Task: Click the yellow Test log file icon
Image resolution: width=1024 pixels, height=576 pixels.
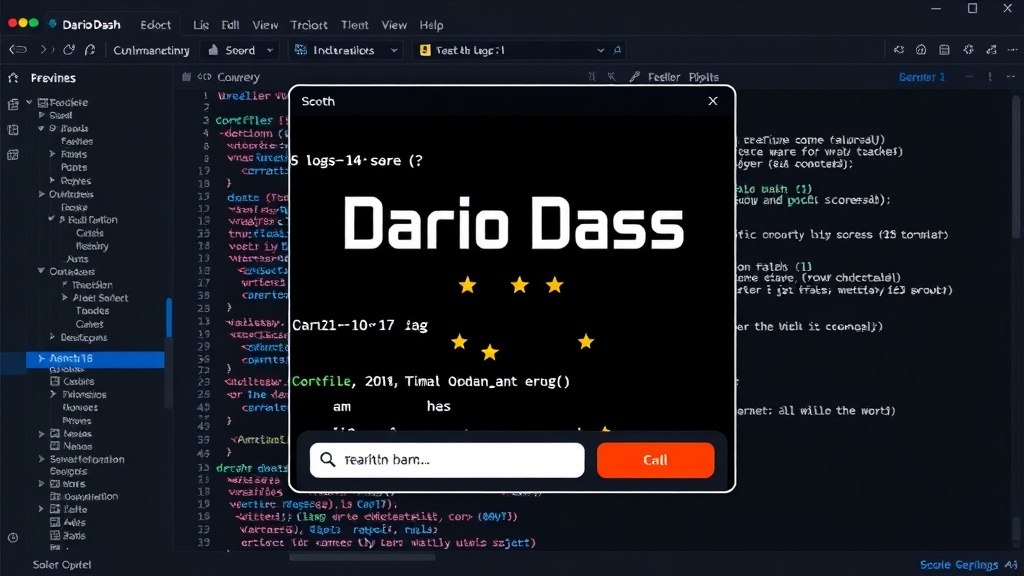Action: coord(425,50)
